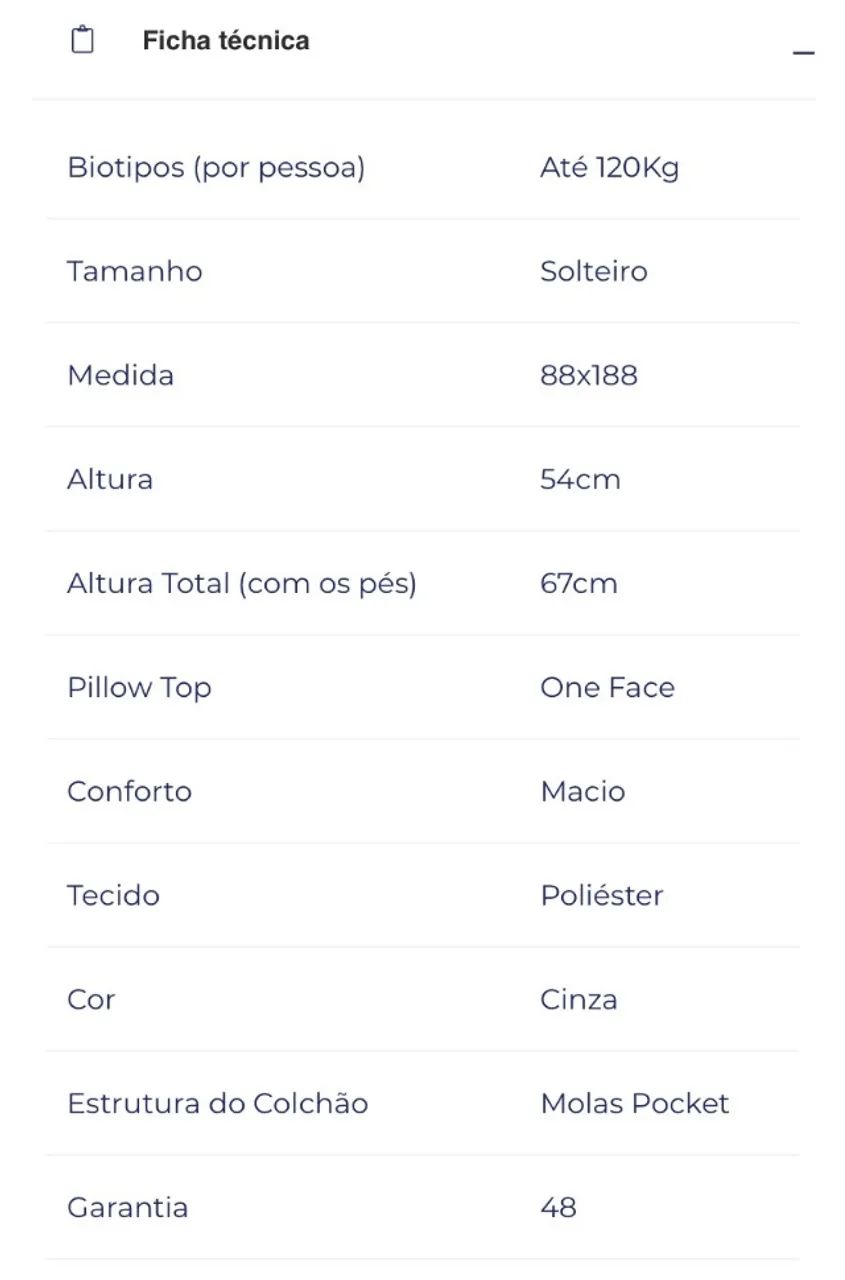Click the Medida label
This screenshot has width=845, height=1280.
tap(120, 375)
